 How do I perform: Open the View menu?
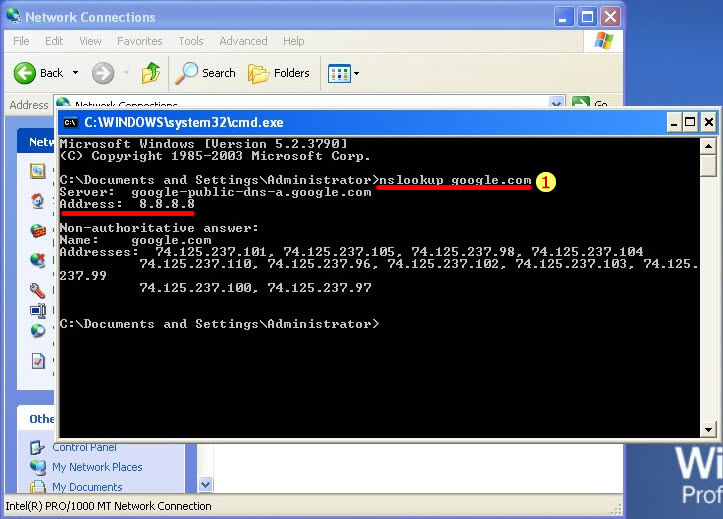(90, 41)
